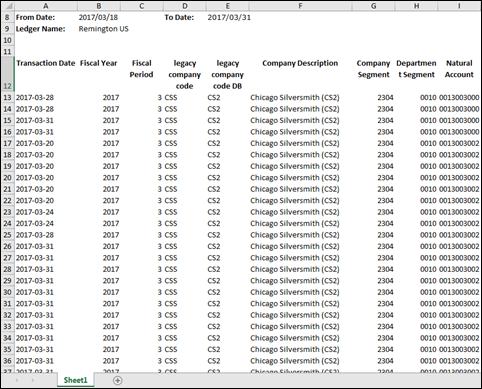Screen dimensions: 482x389
Task: Select column D header
Action: 185,6
